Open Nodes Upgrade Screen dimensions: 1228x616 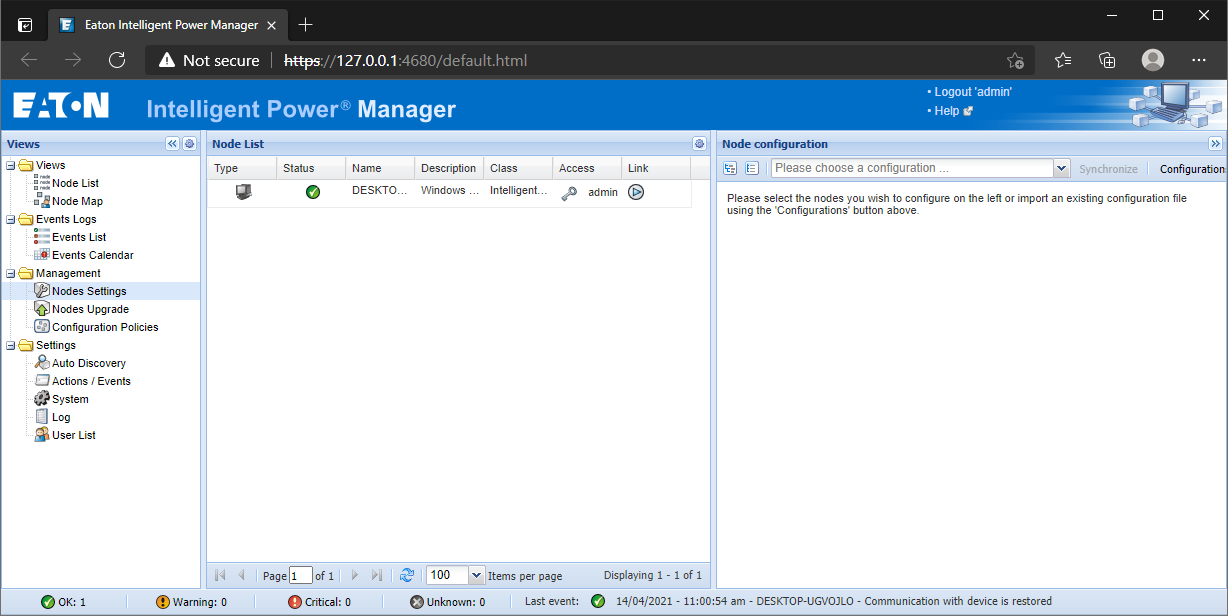90,309
